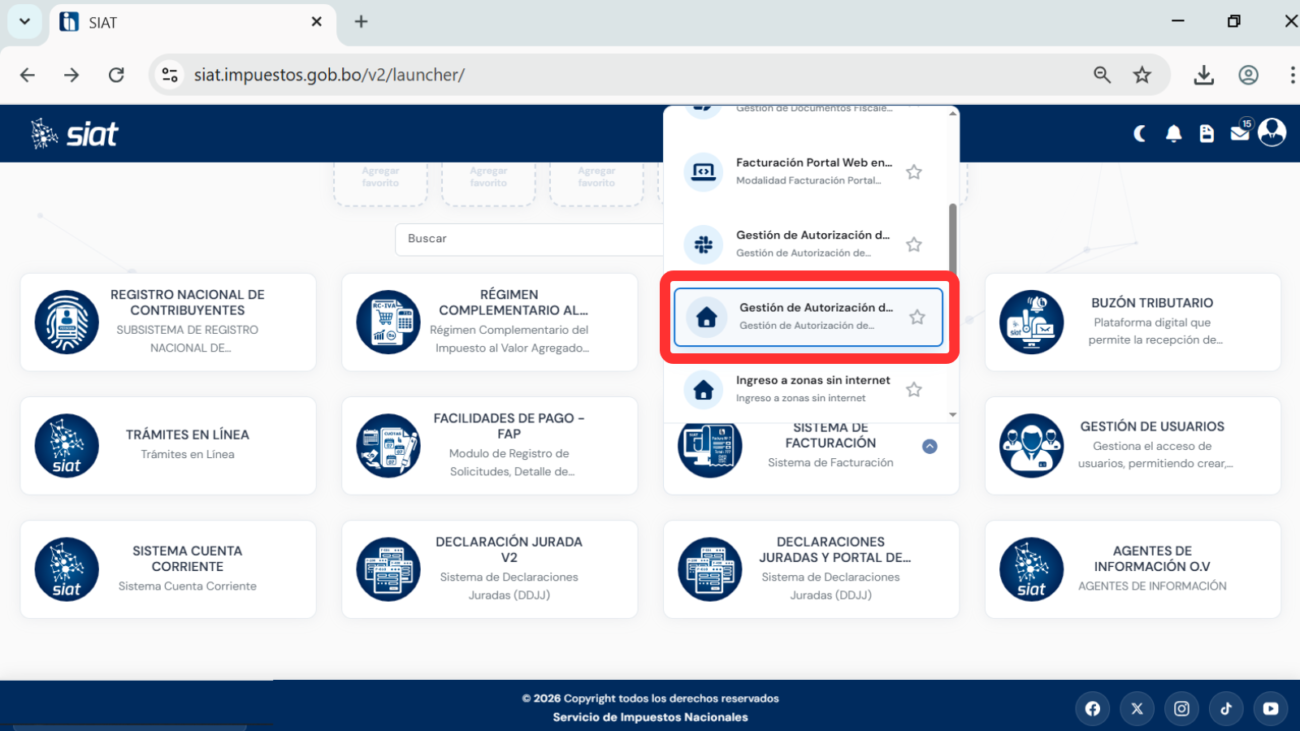Click the SIAT logo in header
1300x731 pixels.
(75, 133)
